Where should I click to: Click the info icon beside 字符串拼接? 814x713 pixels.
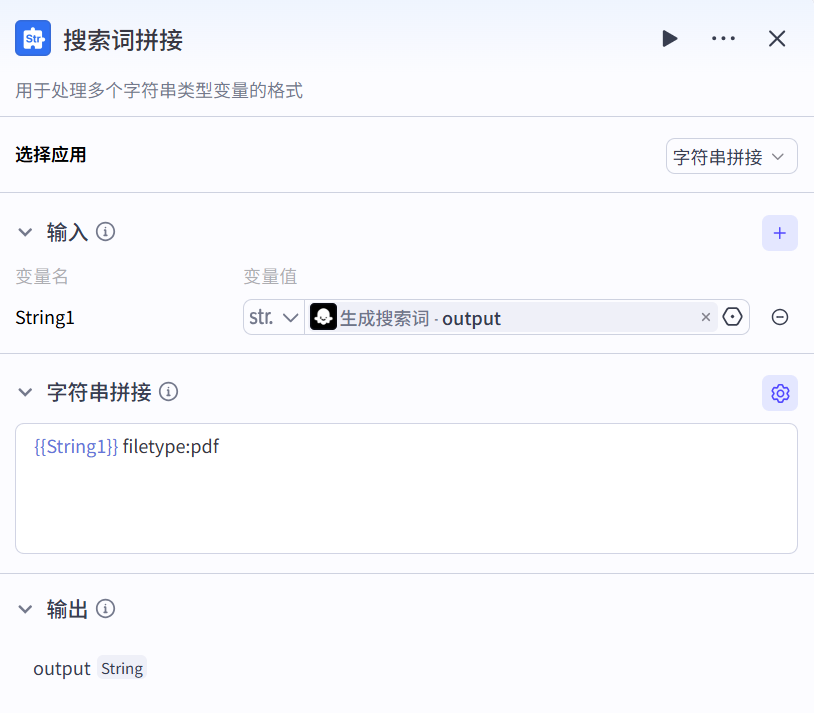point(169,392)
